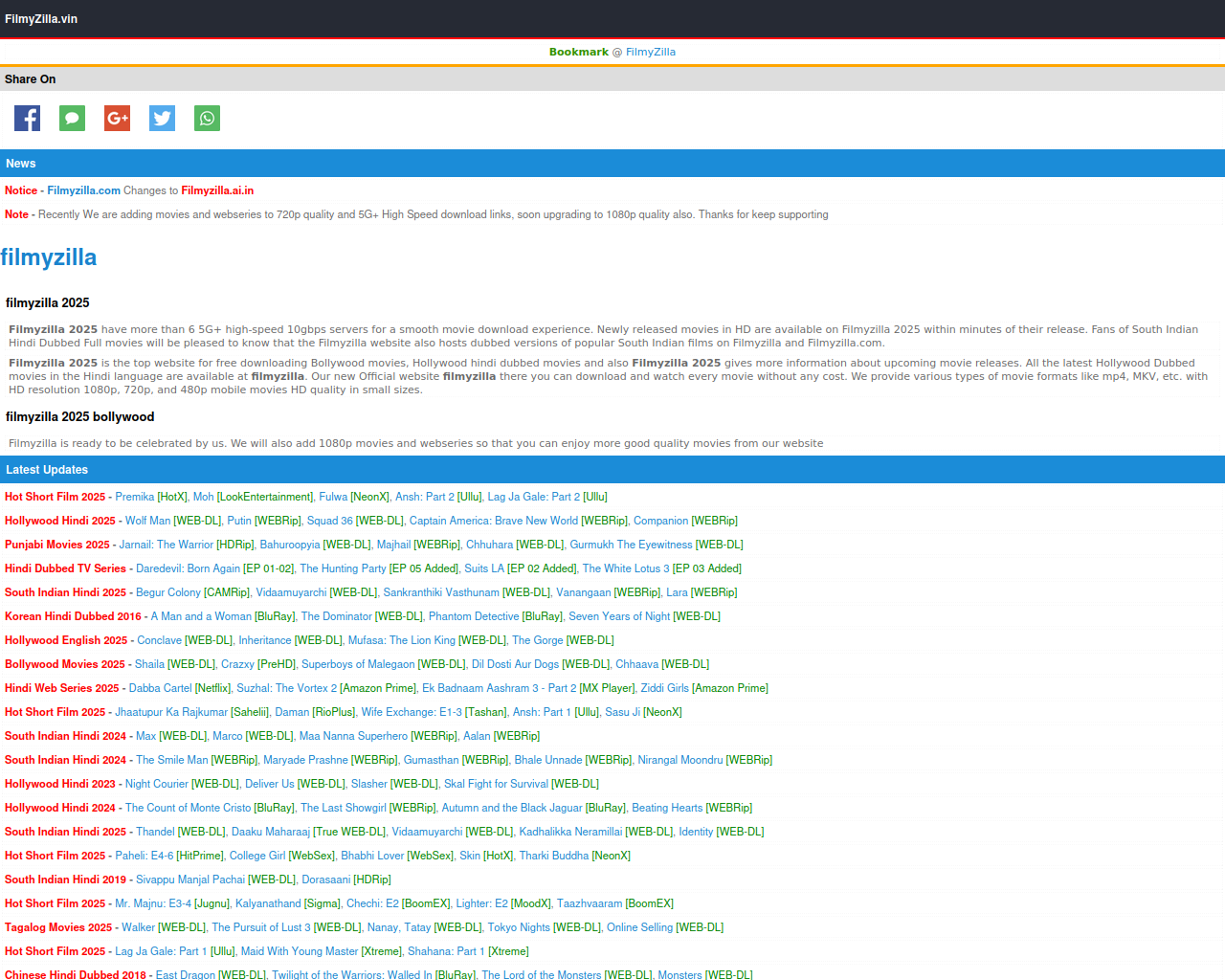Open FilmyZilla.vin site title in header

41,19
